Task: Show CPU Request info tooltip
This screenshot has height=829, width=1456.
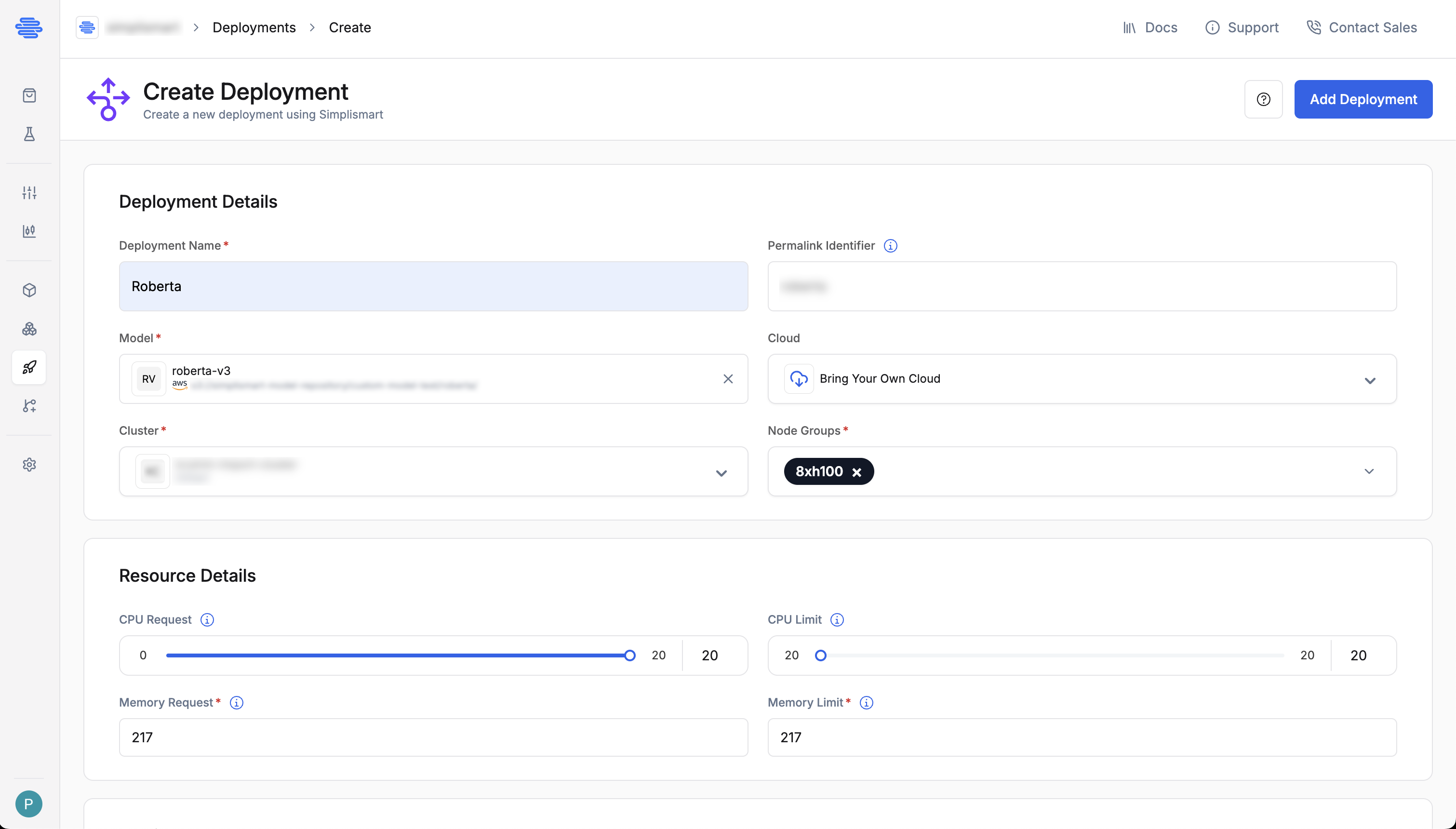Action: click(x=207, y=619)
